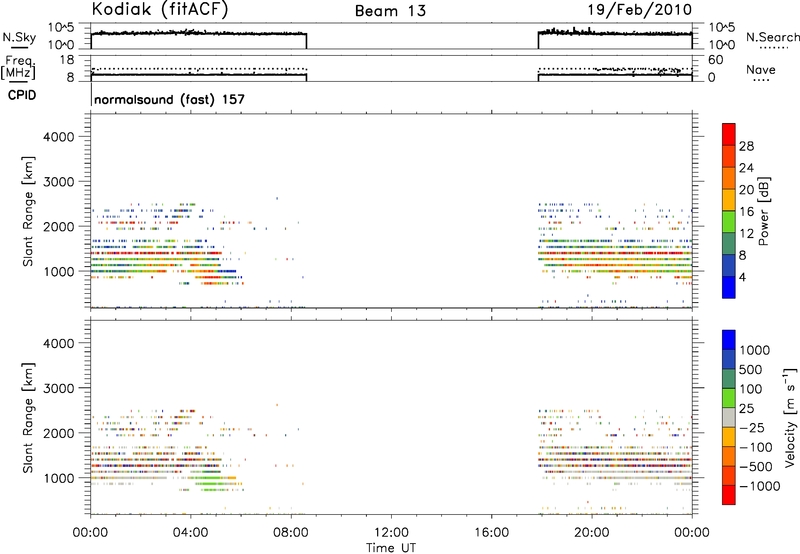Click the "Time UT" axis title
This screenshot has height=554, width=800.
(391, 548)
